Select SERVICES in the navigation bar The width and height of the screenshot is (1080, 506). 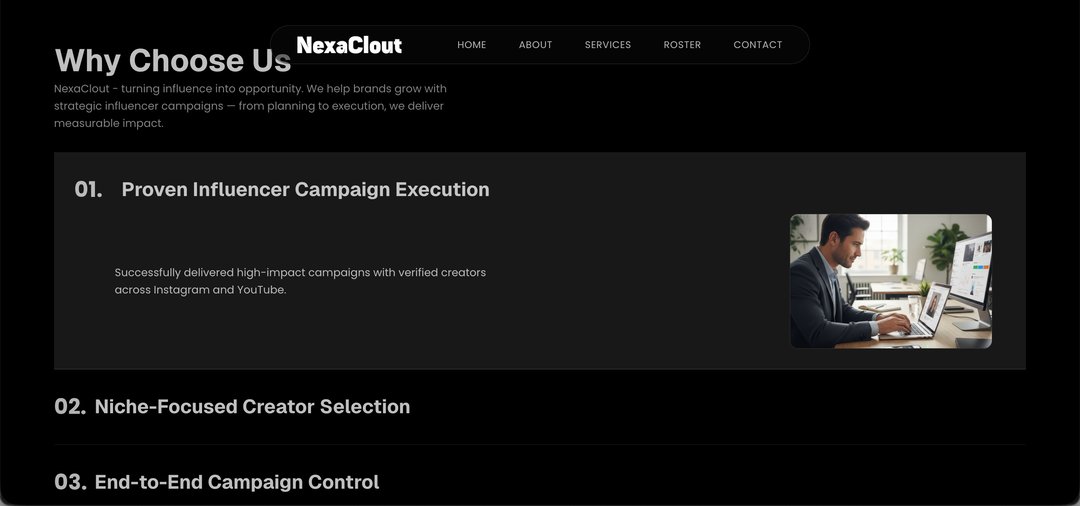click(x=608, y=45)
